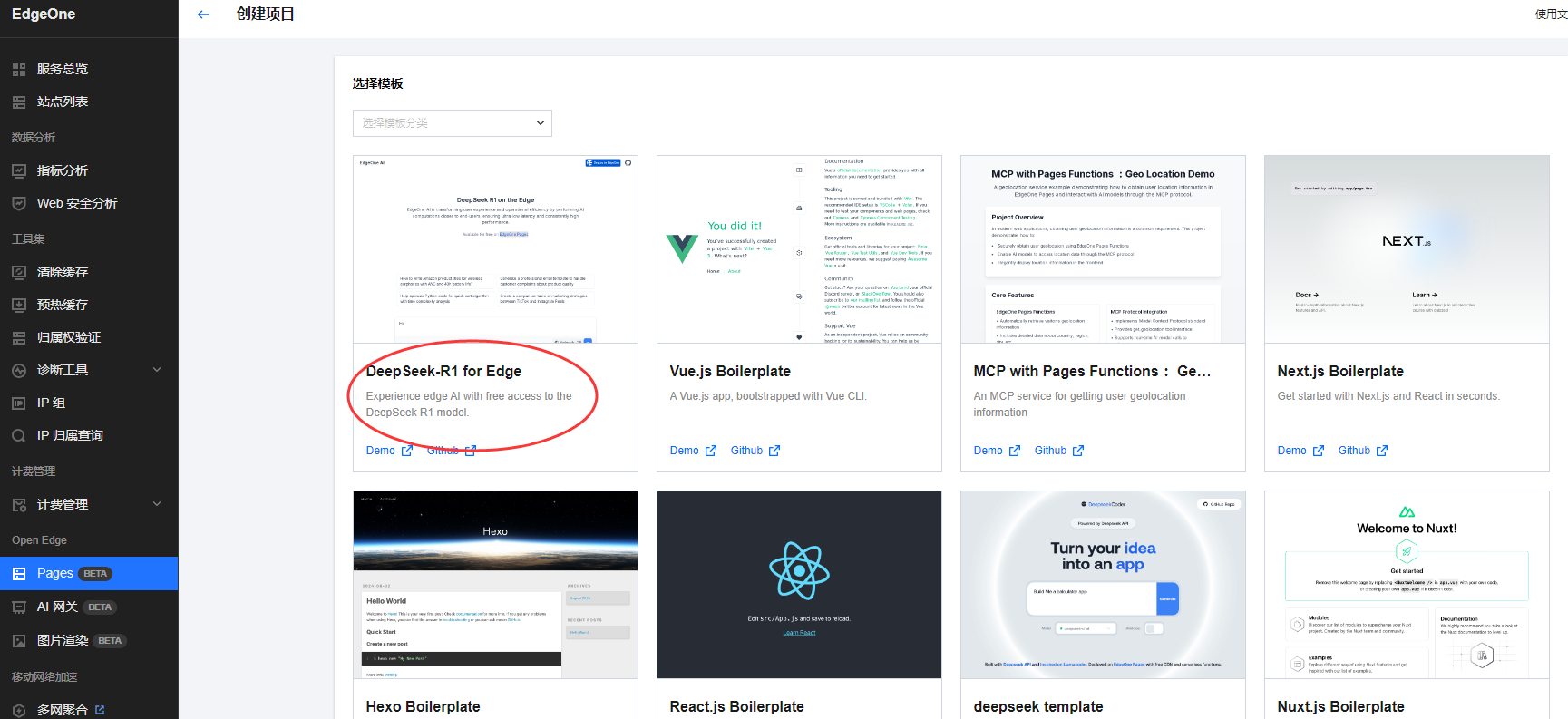The height and width of the screenshot is (719, 1568).
Task: Click the 清除缓存 icon
Action: (19, 272)
